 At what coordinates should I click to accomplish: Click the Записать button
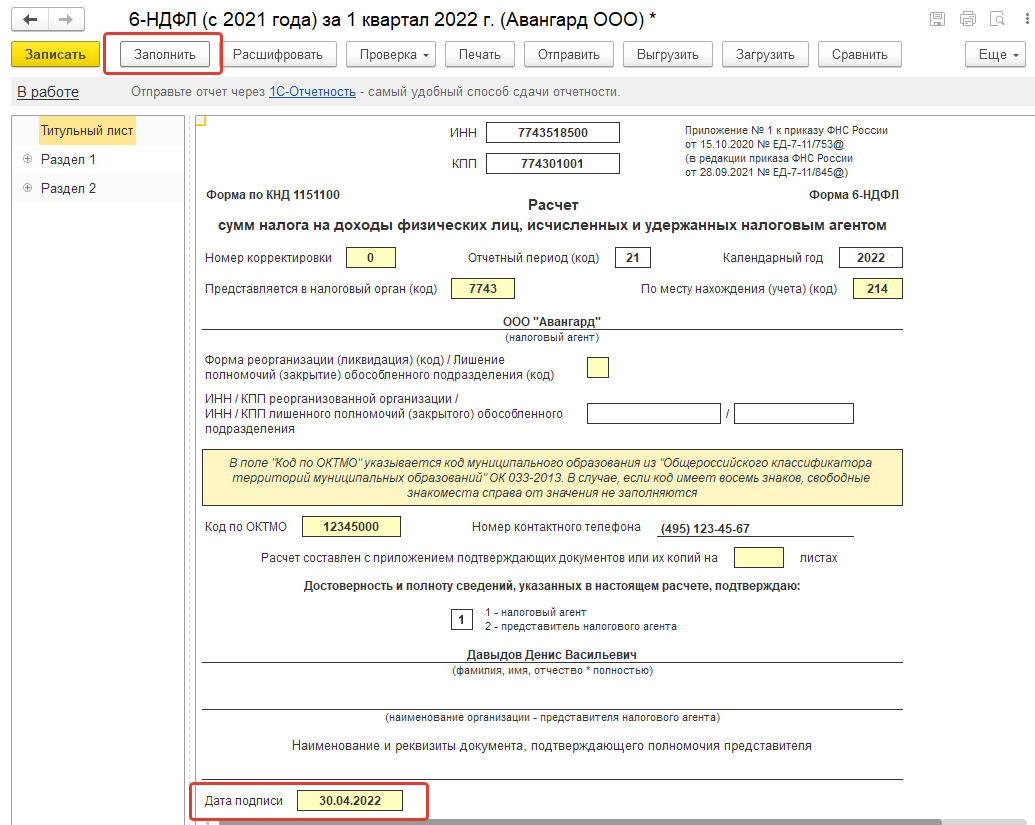click(55, 54)
